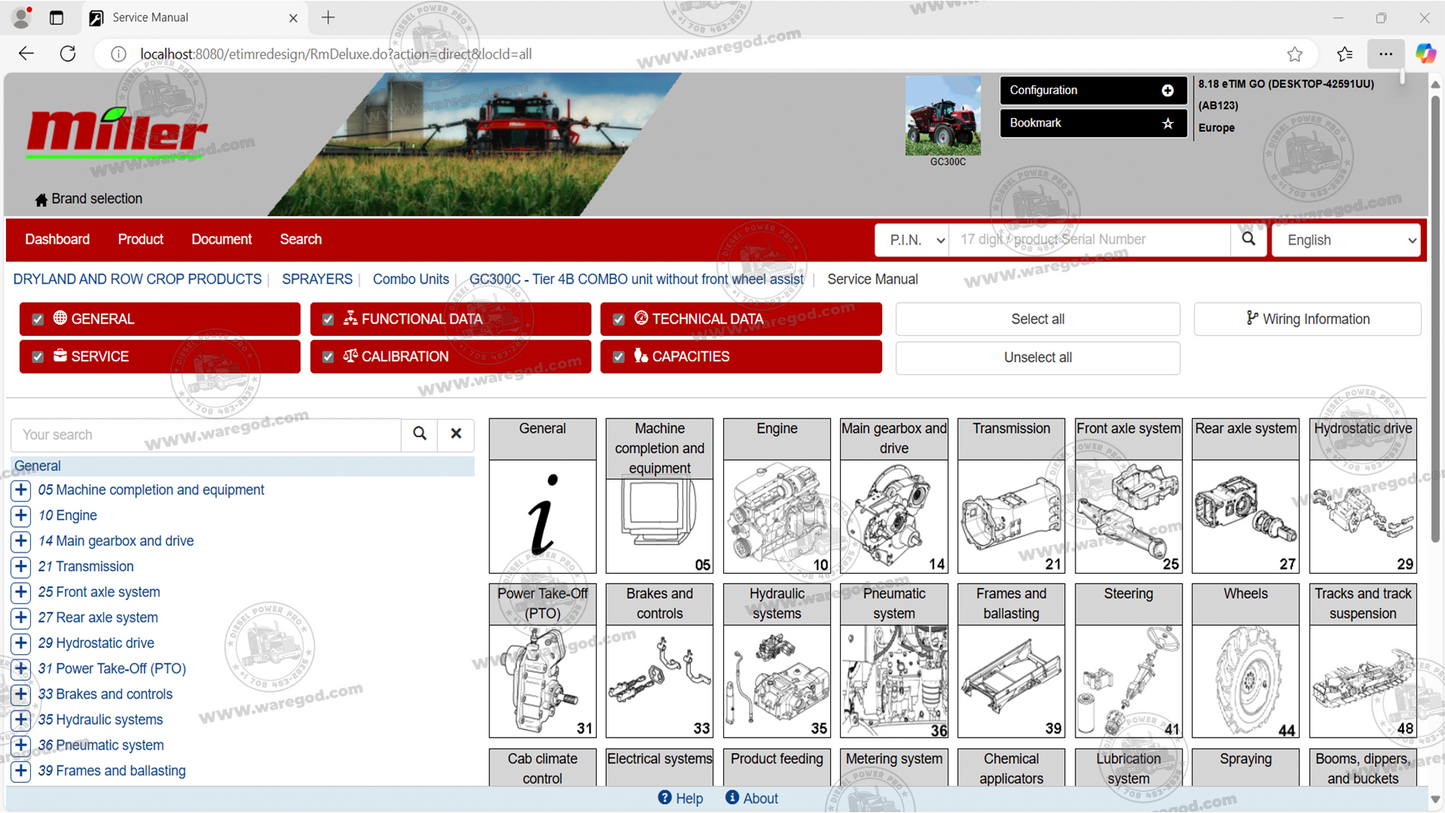The width and height of the screenshot is (1445, 813).
Task: Open Machine completion and equipment tile 05
Action: 659,496
